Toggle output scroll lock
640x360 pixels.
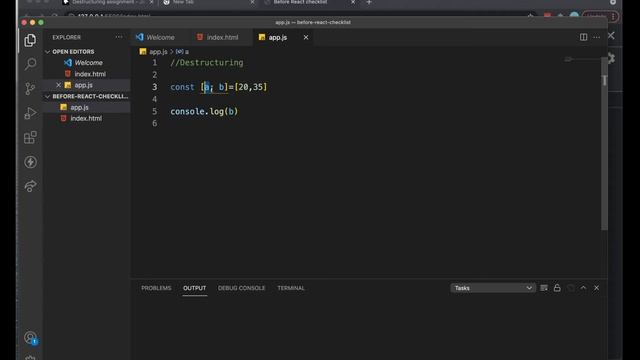557,288
